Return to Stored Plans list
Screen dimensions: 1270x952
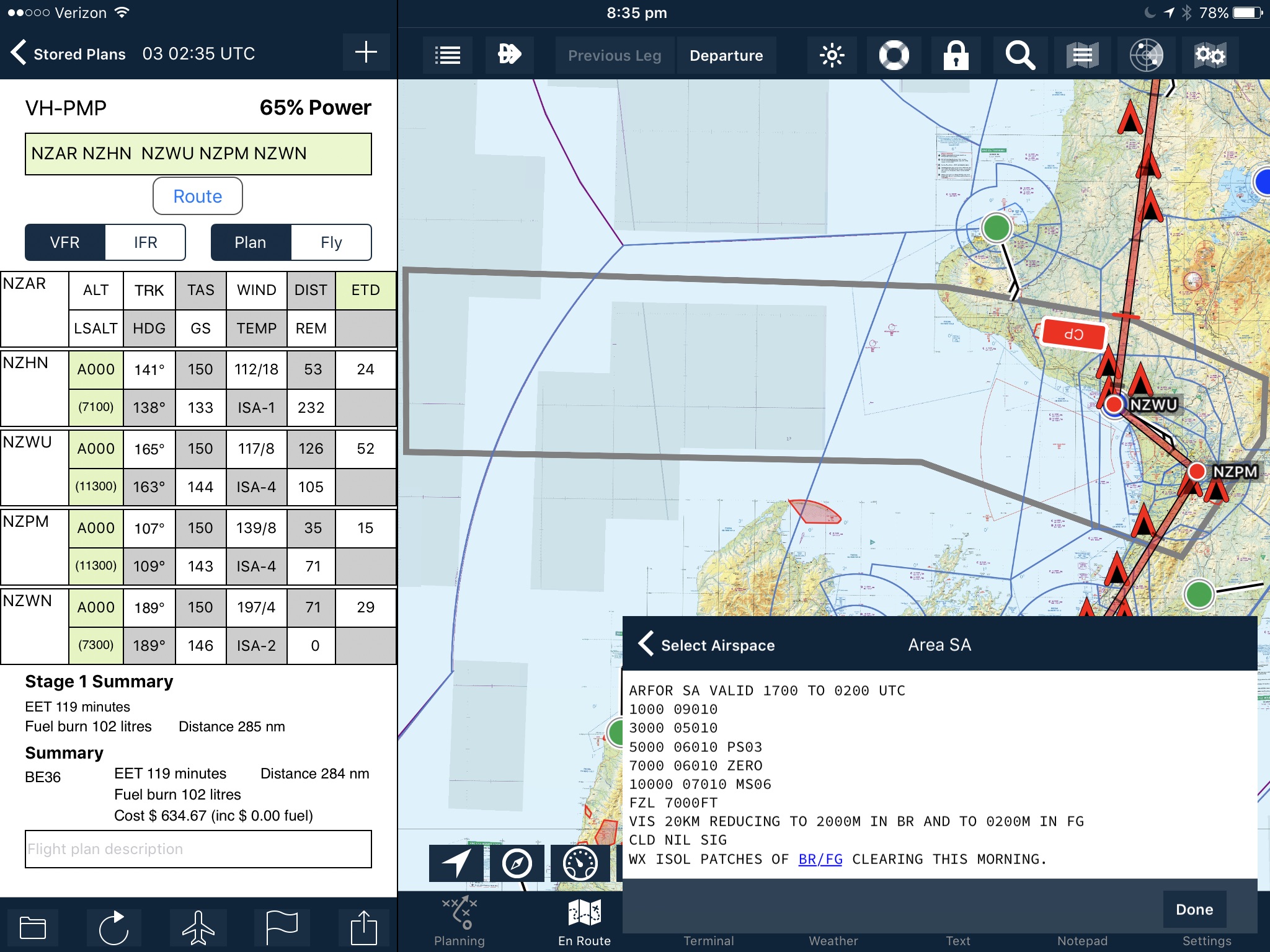point(68,54)
